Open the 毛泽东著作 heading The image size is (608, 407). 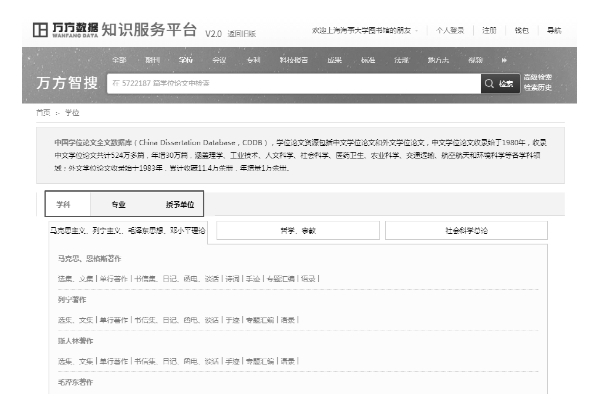coord(76,382)
